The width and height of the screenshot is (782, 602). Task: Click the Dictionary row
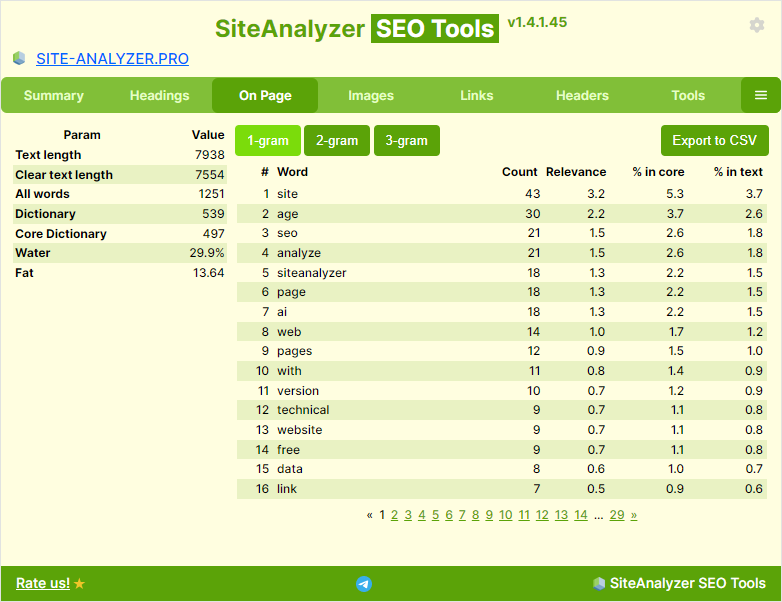(x=120, y=214)
